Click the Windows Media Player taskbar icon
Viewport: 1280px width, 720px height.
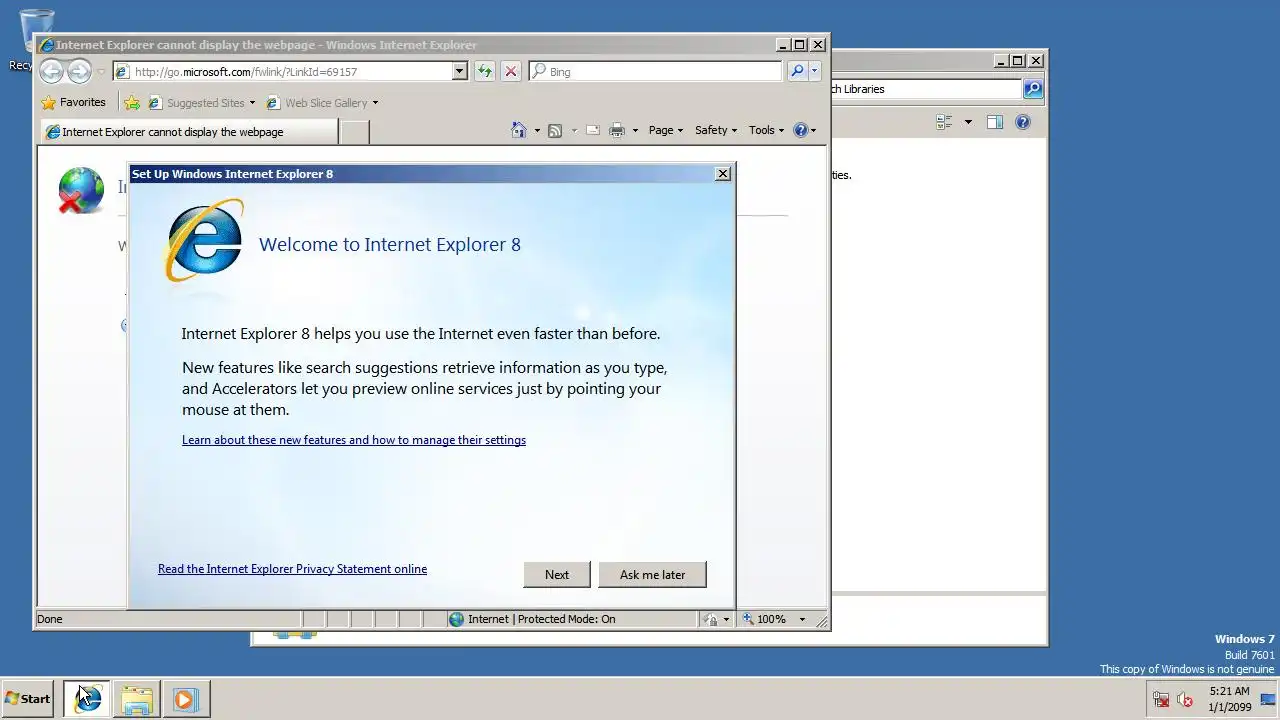[185, 699]
